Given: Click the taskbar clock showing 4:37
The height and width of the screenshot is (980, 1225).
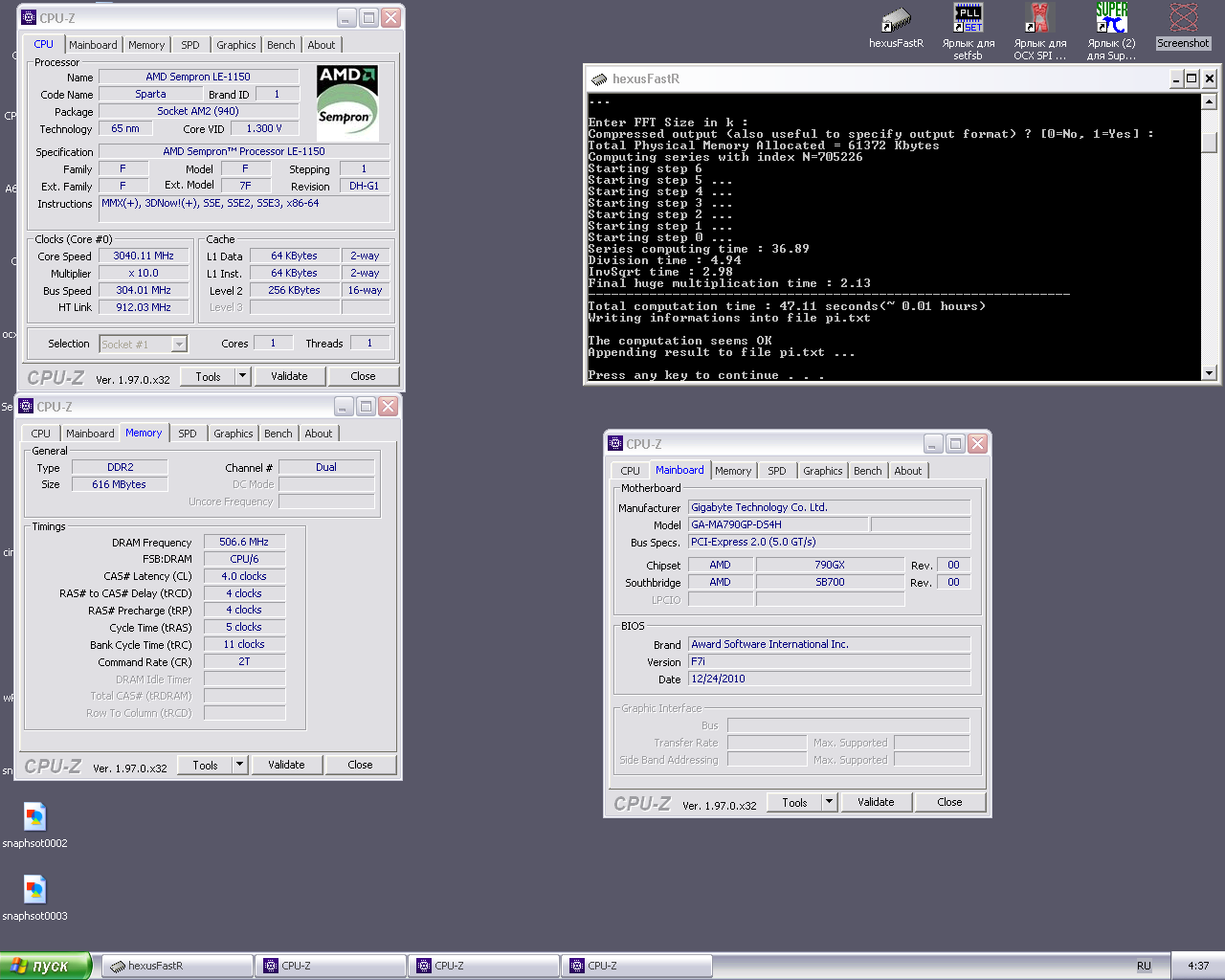Looking at the screenshot, I should point(1198,966).
